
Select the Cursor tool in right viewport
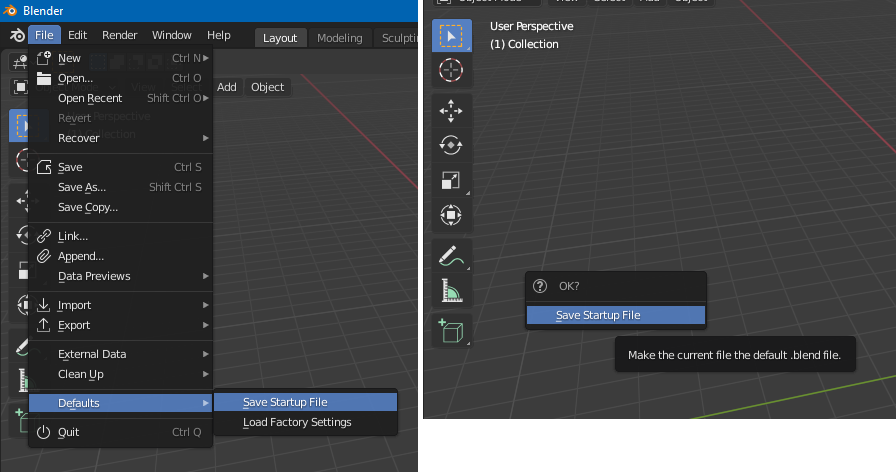coord(451,70)
